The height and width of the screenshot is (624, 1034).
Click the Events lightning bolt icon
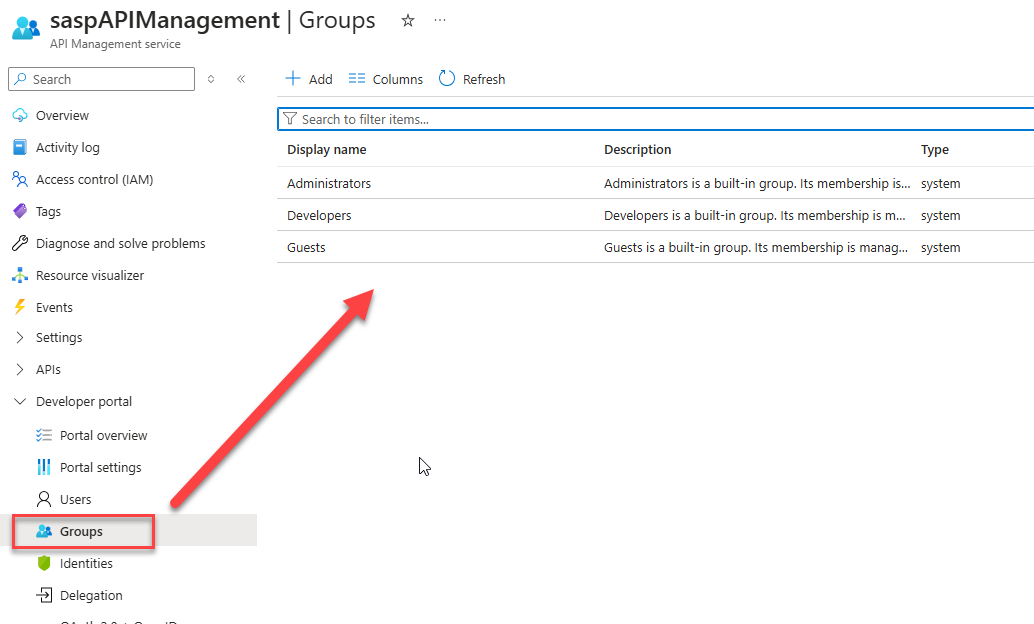[x=20, y=307]
